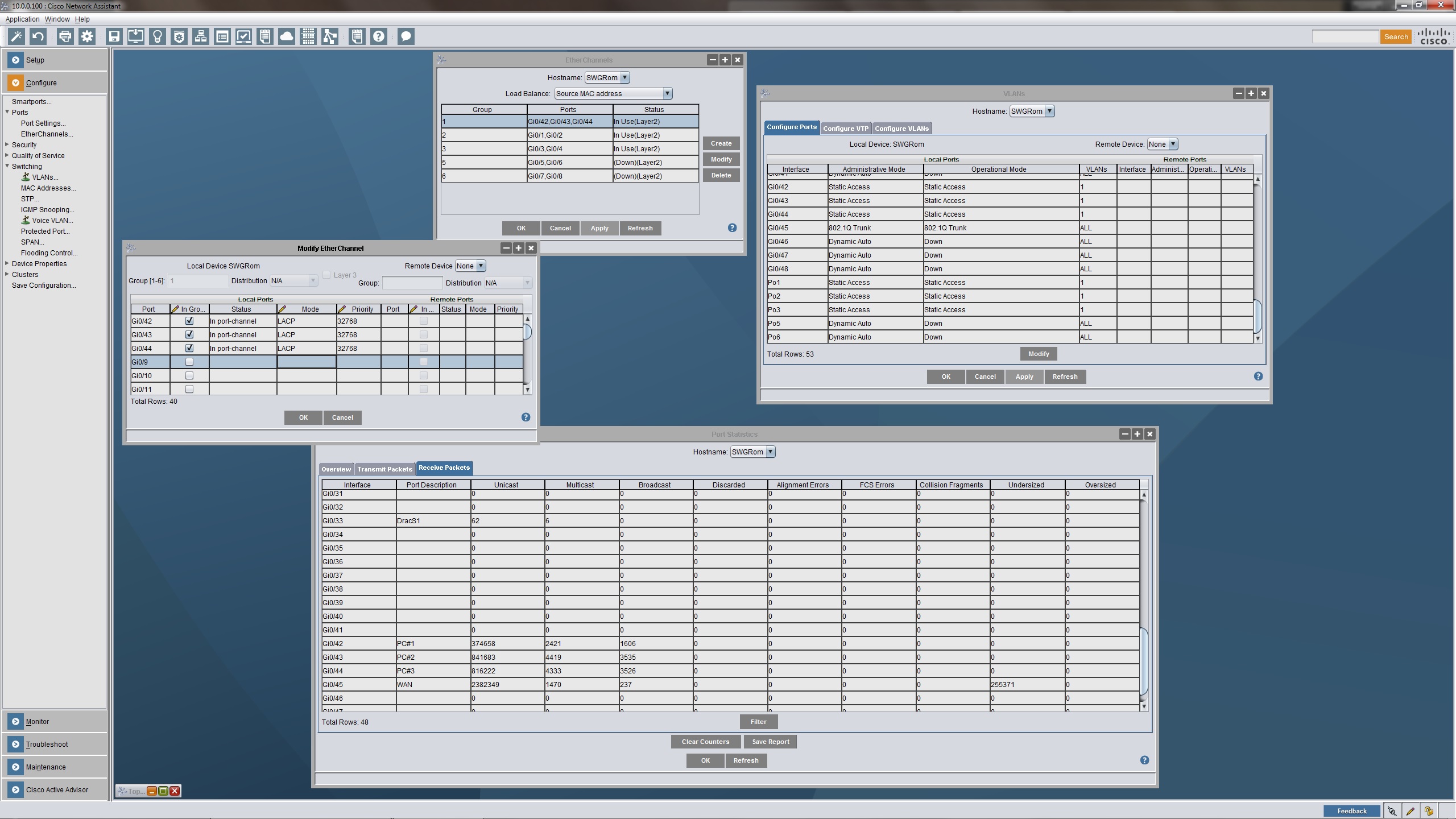
Task: Click the search input field
Action: (1345, 37)
